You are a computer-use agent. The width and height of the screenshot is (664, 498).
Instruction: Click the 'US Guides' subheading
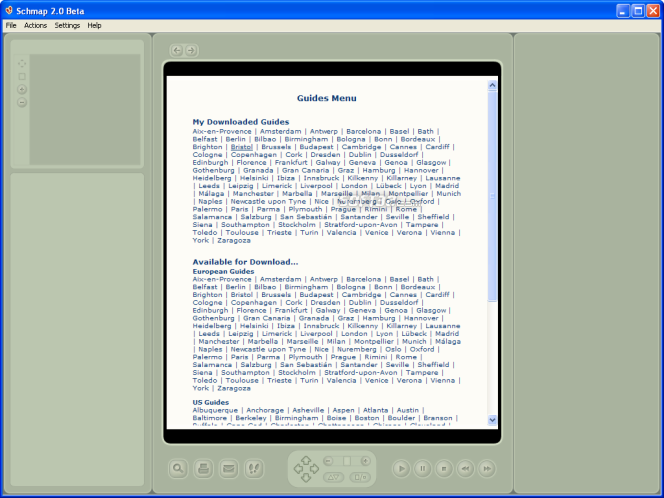[x=210, y=402]
